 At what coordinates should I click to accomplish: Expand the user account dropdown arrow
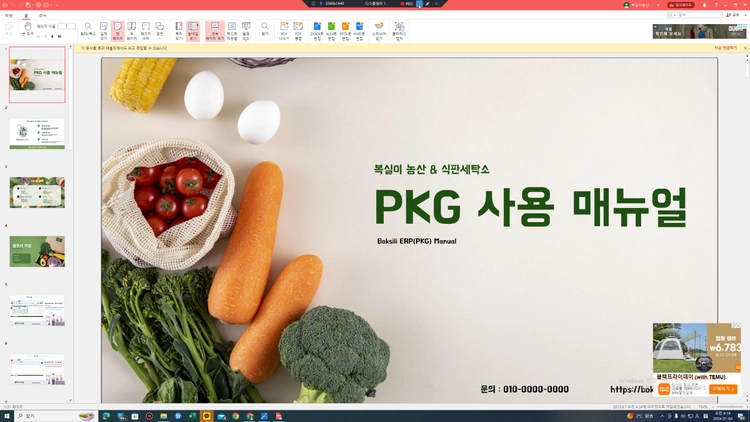(x=659, y=5)
